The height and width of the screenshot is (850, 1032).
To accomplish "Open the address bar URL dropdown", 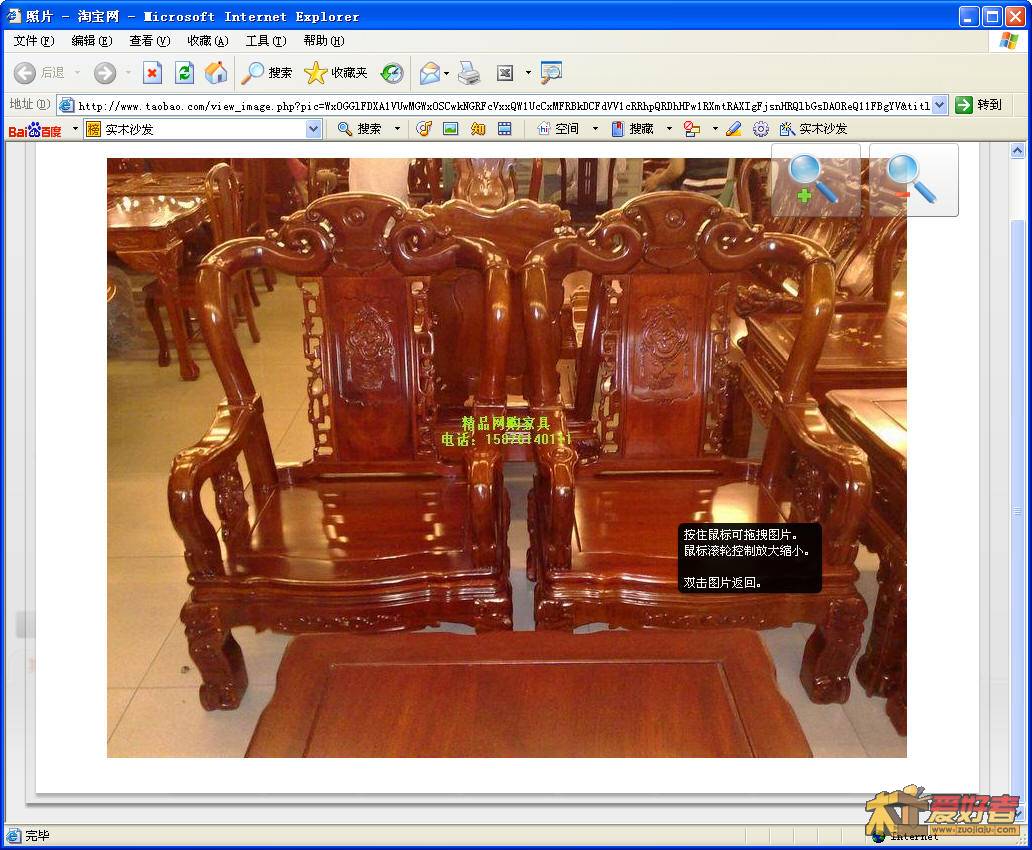I will point(940,105).
